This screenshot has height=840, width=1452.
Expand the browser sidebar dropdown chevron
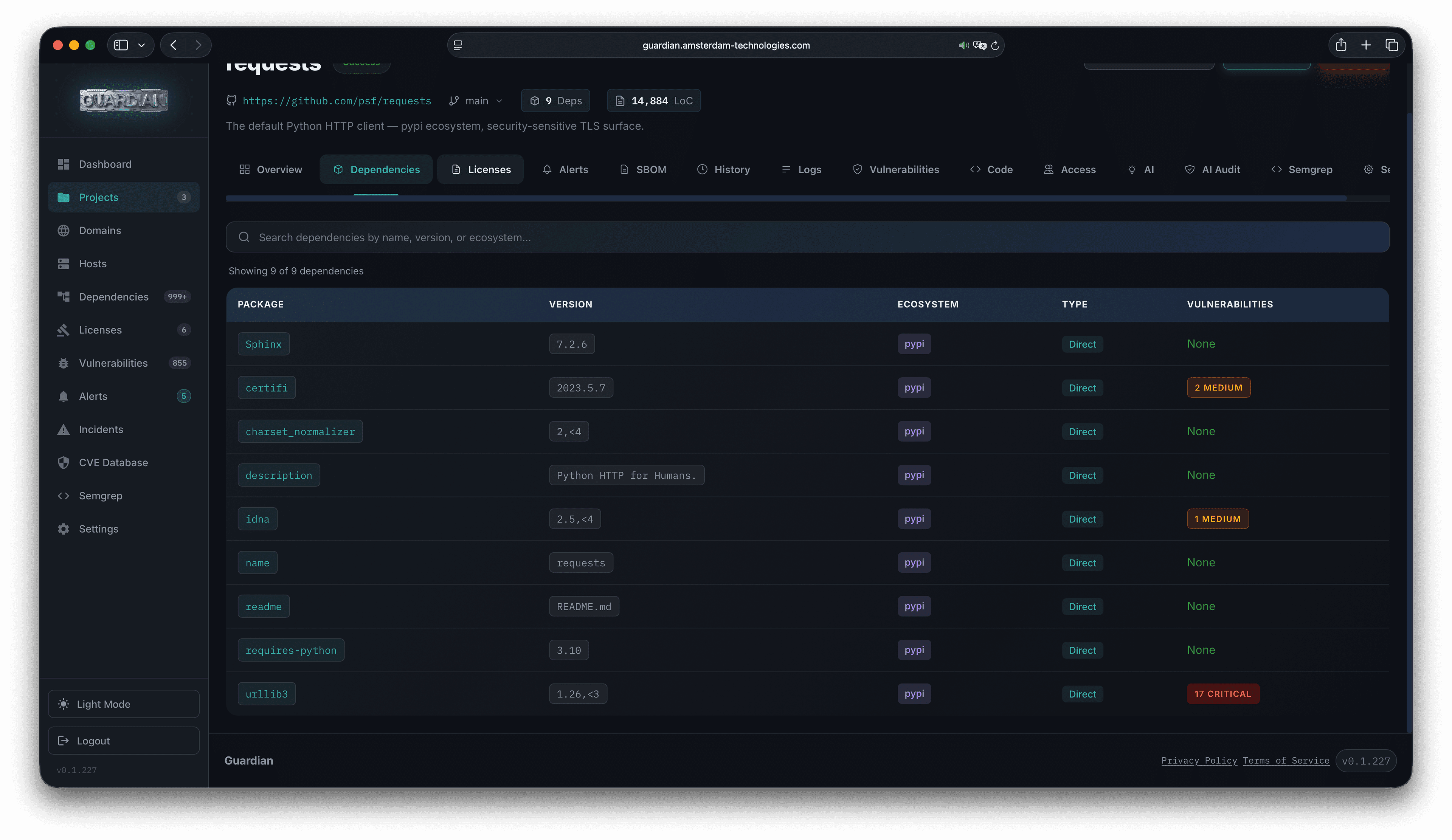pyautogui.click(x=141, y=45)
